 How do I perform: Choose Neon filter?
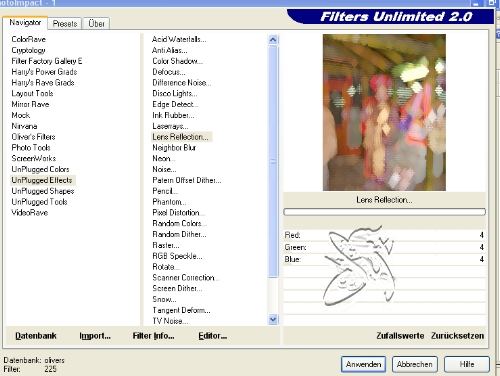163,159
